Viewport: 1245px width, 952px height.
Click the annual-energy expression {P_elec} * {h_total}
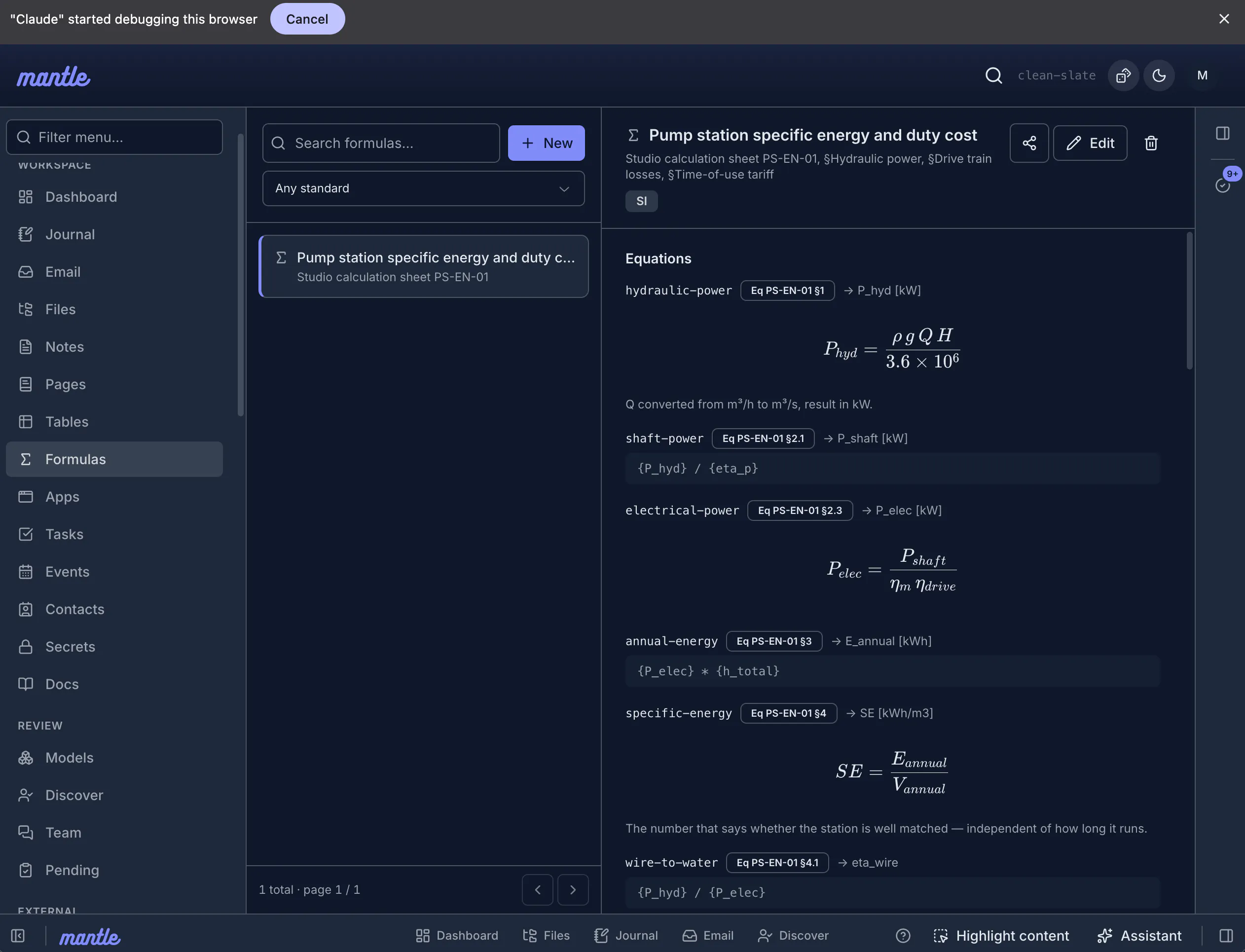(x=892, y=671)
